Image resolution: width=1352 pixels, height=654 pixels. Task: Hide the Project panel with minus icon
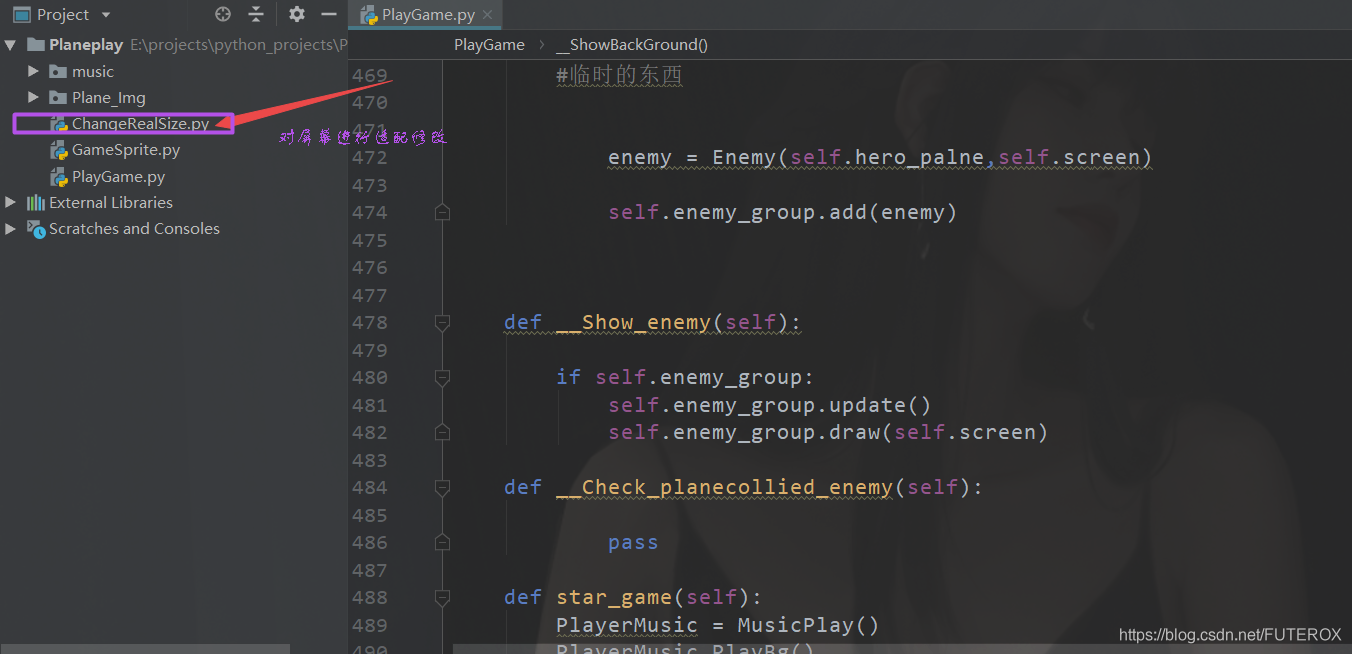click(x=328, y=14)
